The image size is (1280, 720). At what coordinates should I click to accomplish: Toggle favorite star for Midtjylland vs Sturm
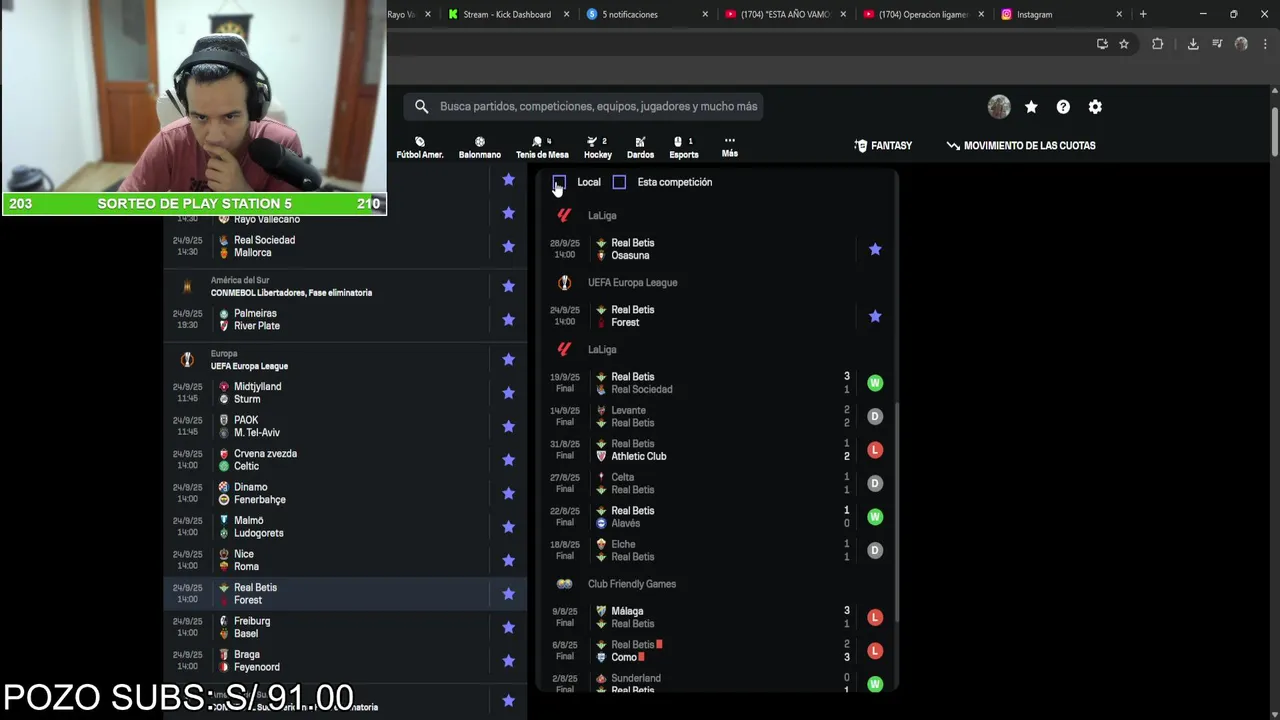click(x=508, y=393)
